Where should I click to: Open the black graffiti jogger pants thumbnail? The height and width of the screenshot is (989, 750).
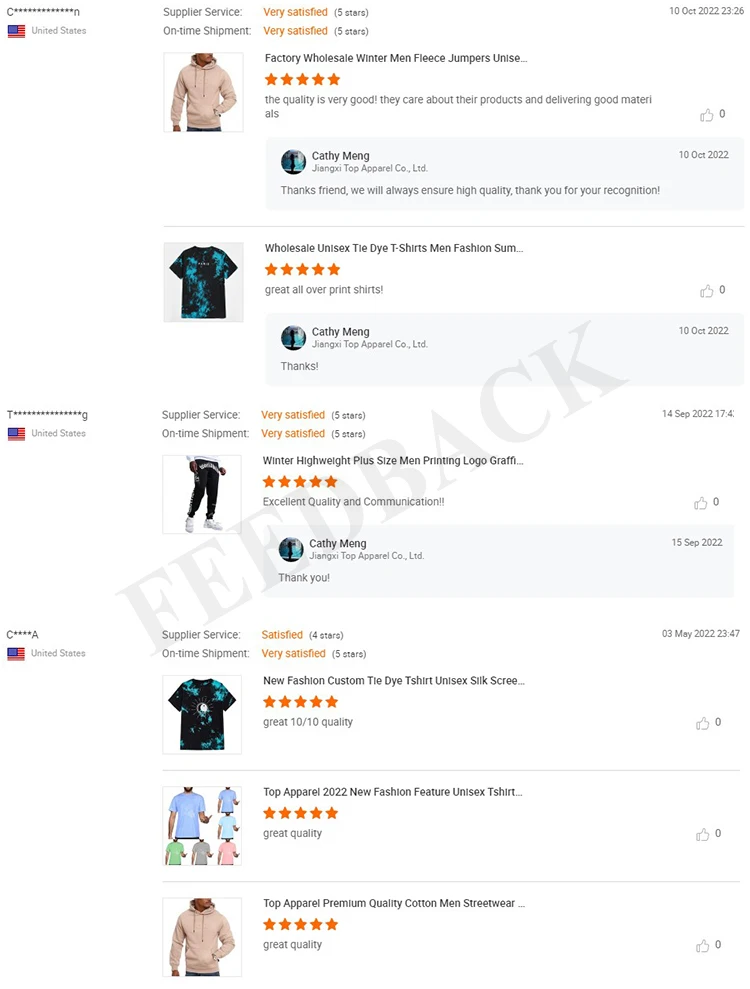[202, 494]
